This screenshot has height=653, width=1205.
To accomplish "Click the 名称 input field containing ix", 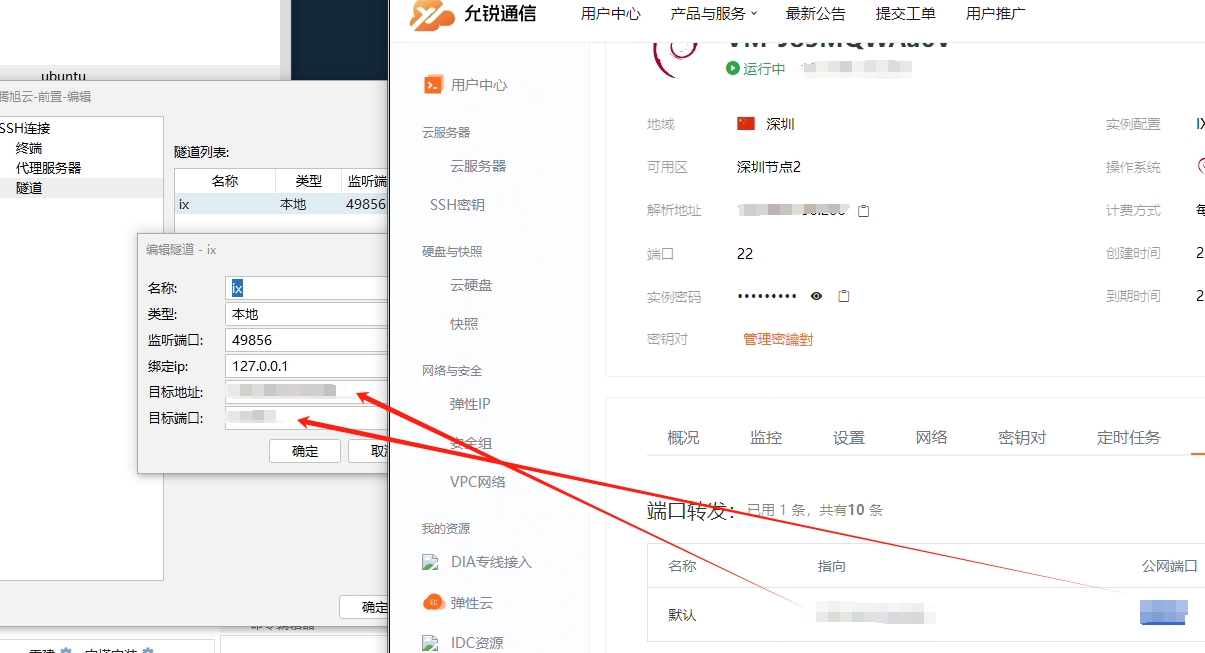I will tap(306, 288).
